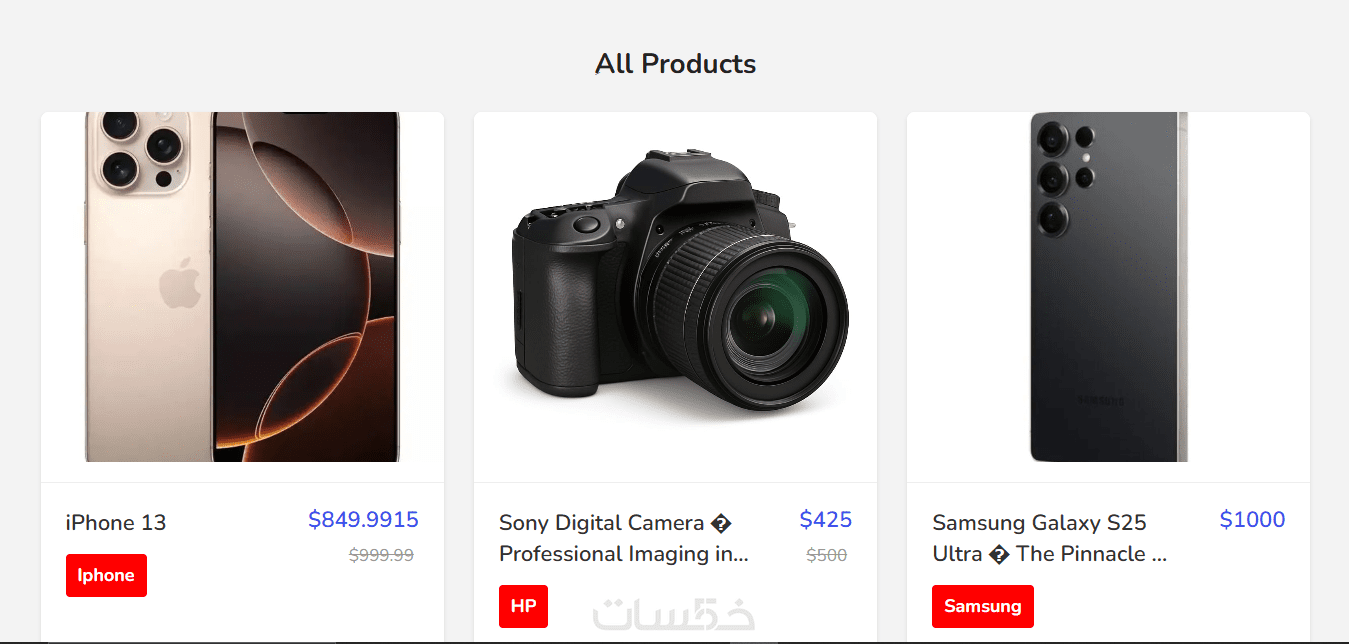1349x644 pixels.
Task: Click the crossed-out $999.99 original price
Action: point(381,555)
